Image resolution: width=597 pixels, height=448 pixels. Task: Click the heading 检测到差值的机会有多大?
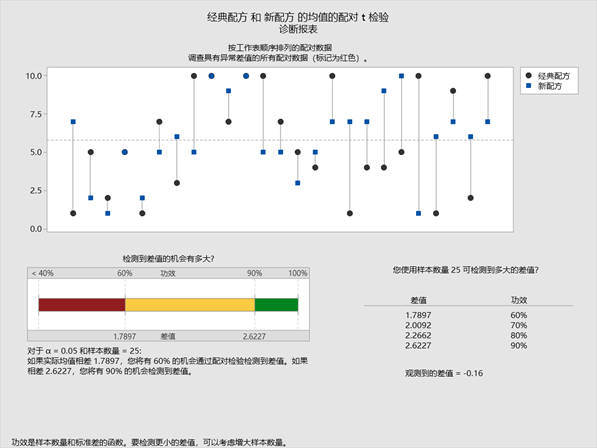click(168, 259)
